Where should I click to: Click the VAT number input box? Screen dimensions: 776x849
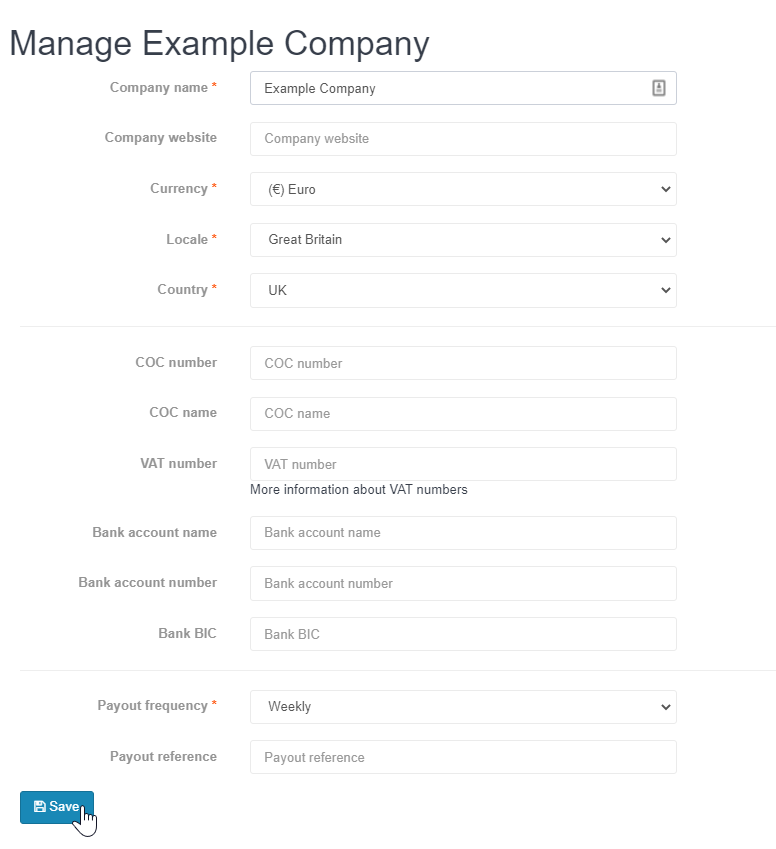[x=463, y=464]
